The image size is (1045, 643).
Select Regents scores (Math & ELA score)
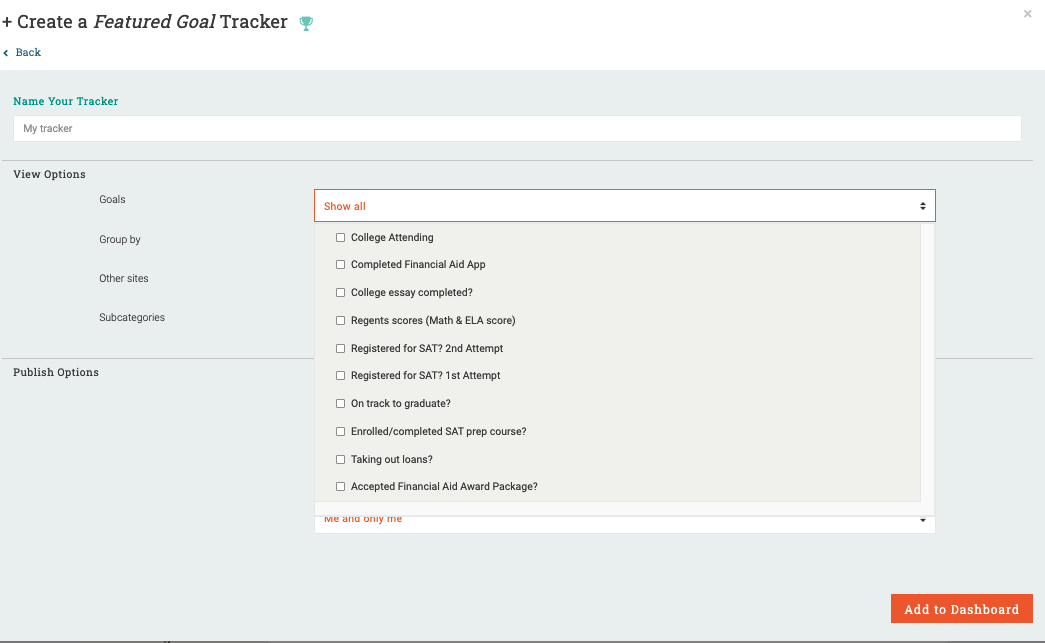[341, 321]
